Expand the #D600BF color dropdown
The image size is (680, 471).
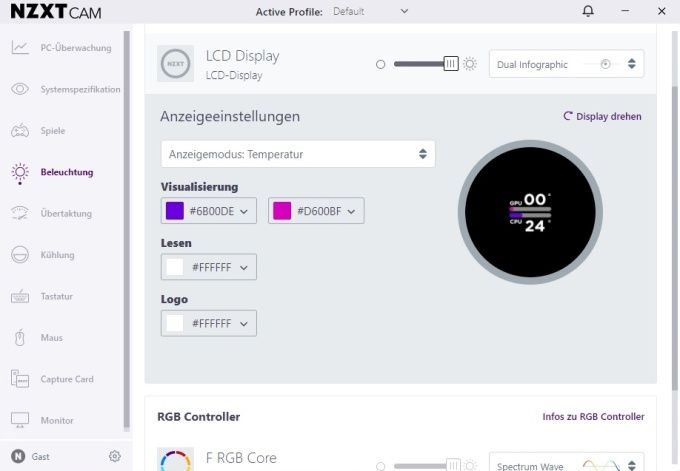(316, 211)
